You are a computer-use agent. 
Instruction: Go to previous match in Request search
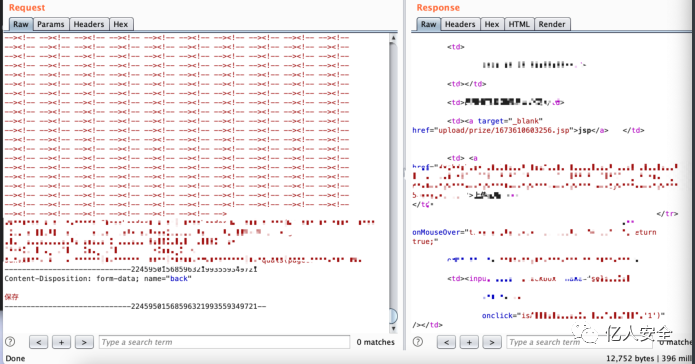pyautogui.click(x=39, y=342)
